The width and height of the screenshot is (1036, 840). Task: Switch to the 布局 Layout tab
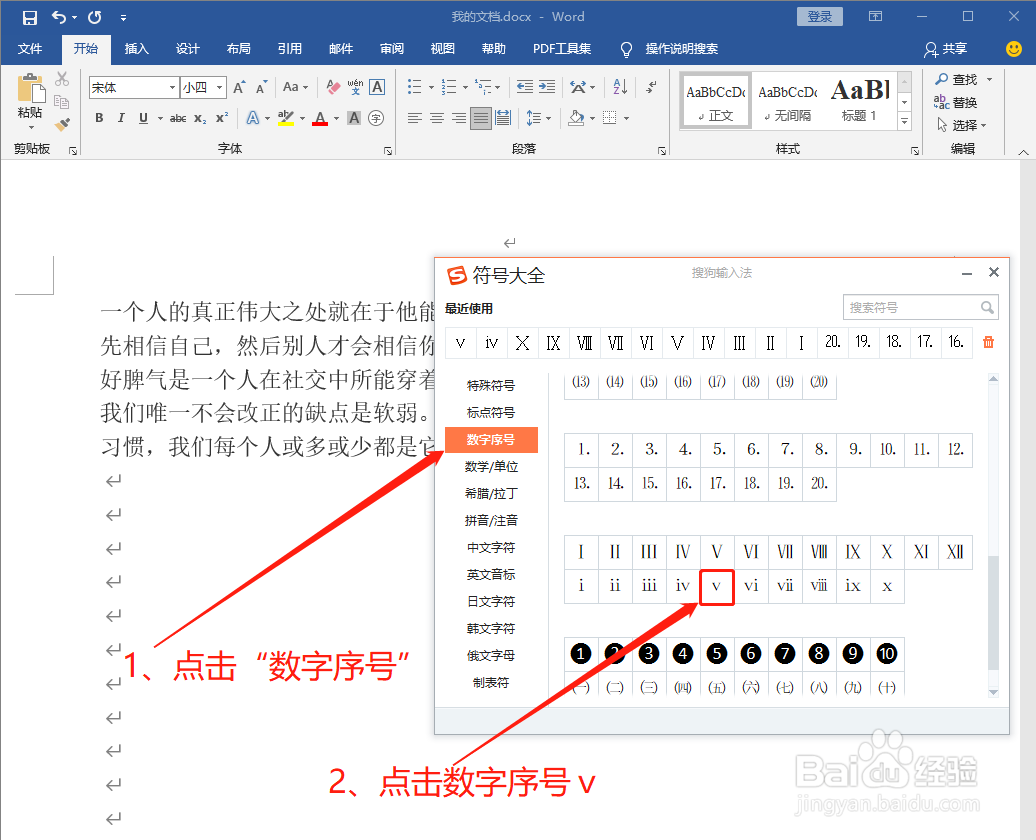pos(239,48)
